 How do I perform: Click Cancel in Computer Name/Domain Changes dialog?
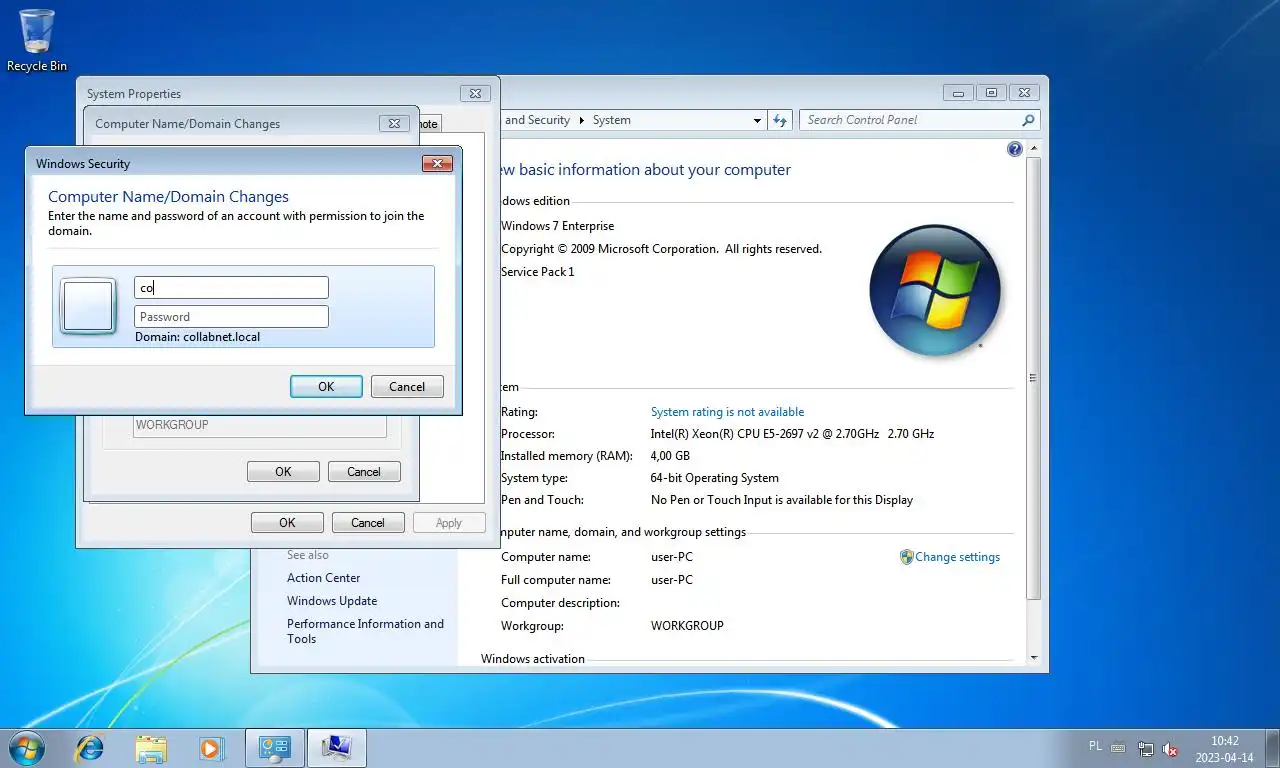point(364,472)
